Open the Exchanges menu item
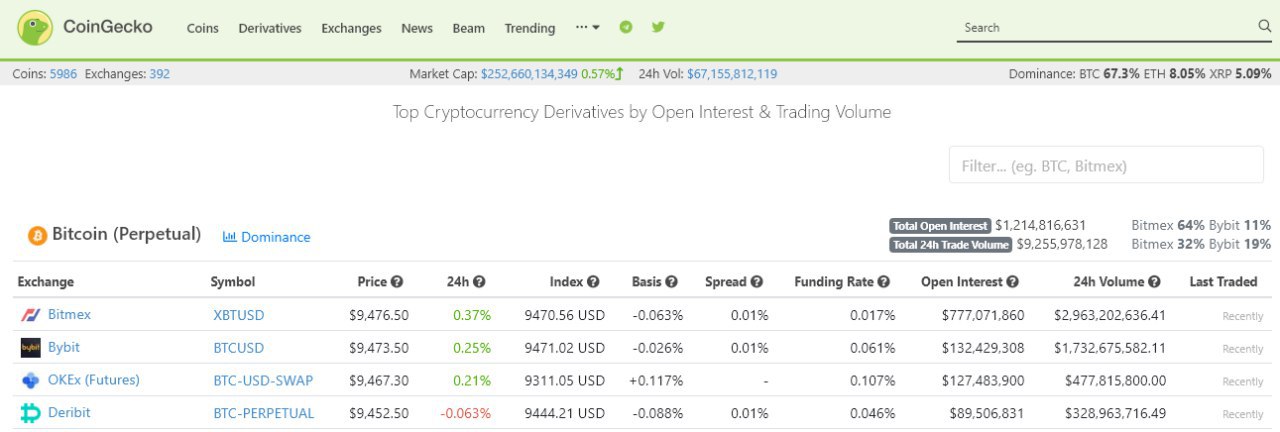This screenshot has width=1280, height=432. tap(351, 28)
